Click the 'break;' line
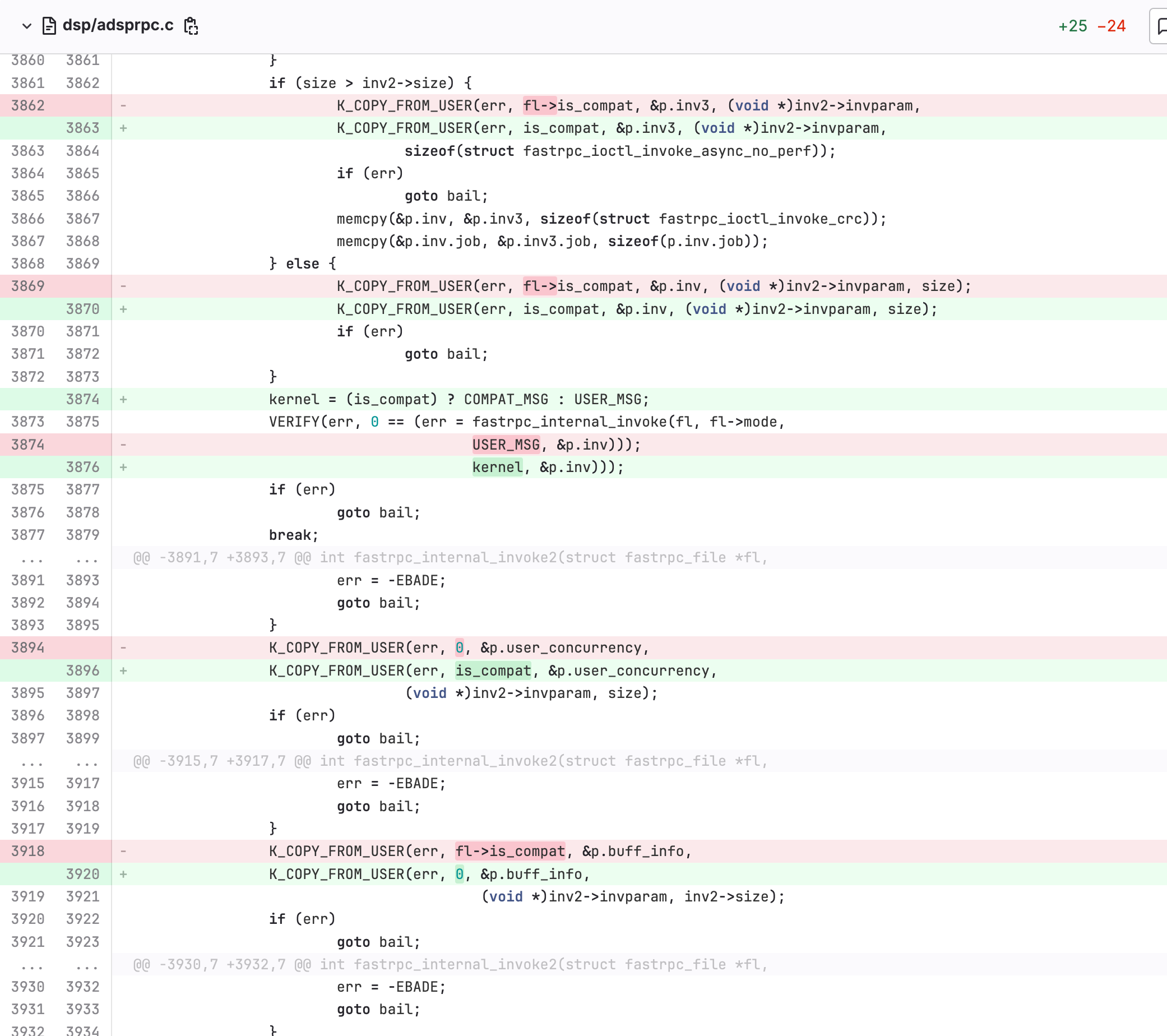This screenshot has width=1167, height=1036. [294, 535]
